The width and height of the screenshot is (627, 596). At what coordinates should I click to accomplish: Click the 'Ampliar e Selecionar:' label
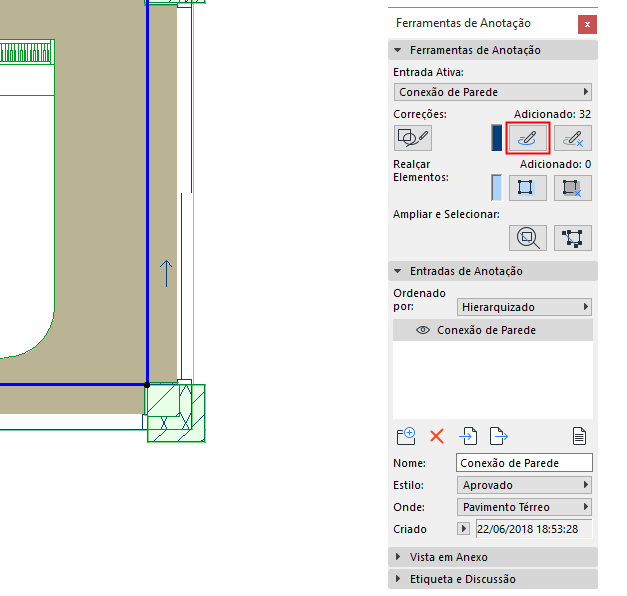[446, 214]
